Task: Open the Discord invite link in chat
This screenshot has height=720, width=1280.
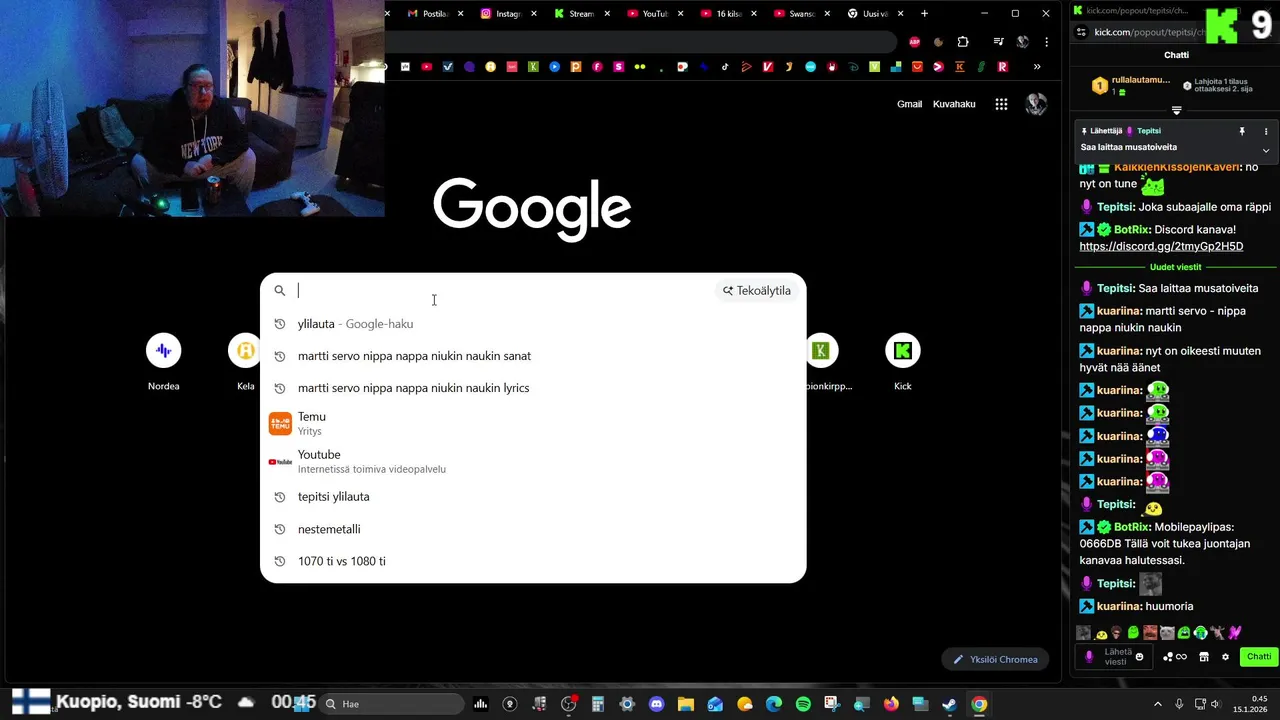Action: point(1161,246)
